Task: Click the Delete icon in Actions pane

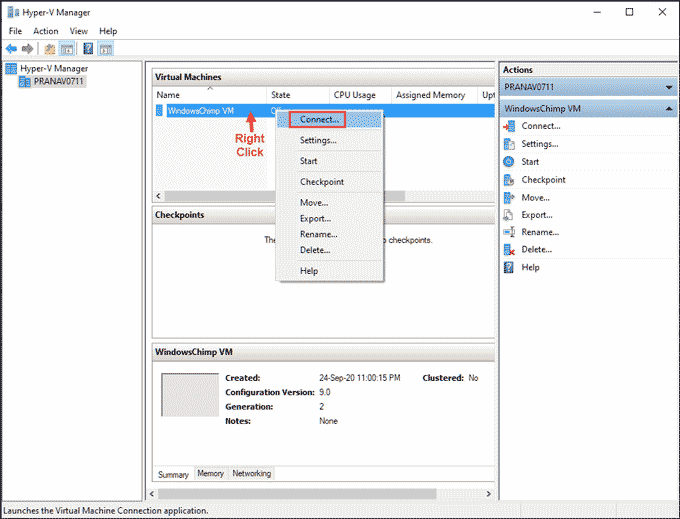Action: pos(509,250)
